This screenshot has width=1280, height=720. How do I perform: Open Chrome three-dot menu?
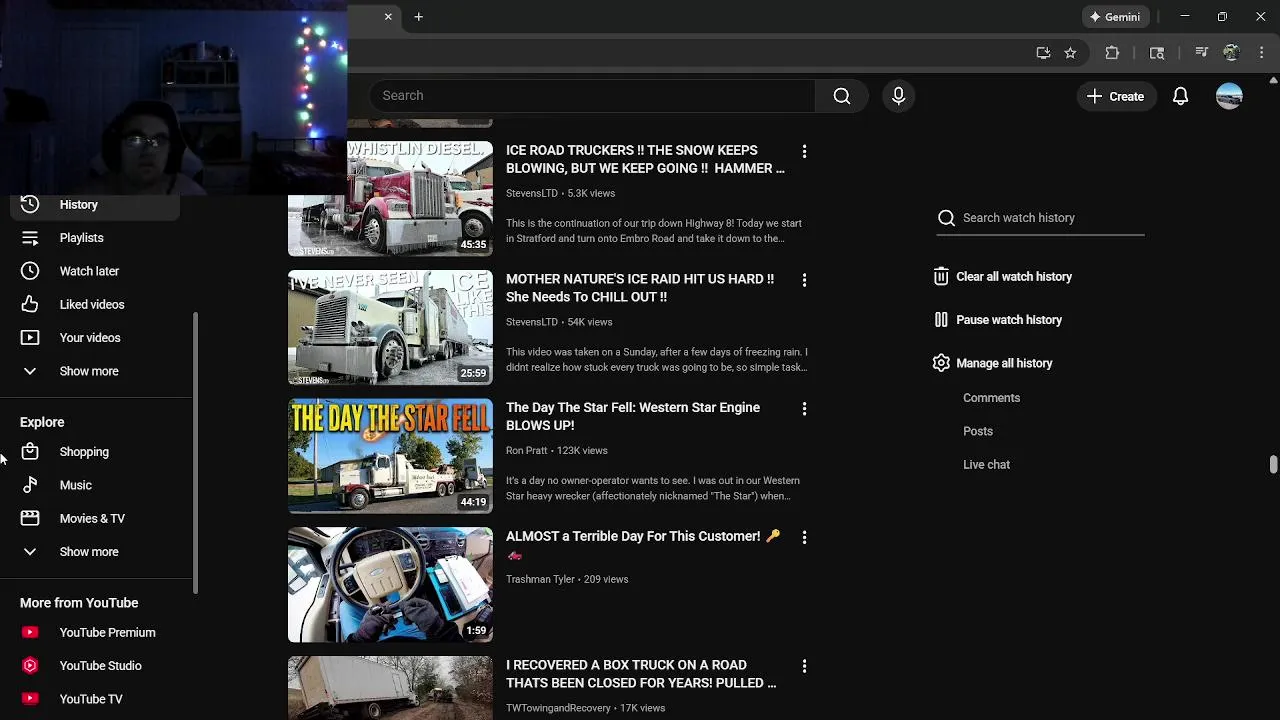[x=1261, y=53]
